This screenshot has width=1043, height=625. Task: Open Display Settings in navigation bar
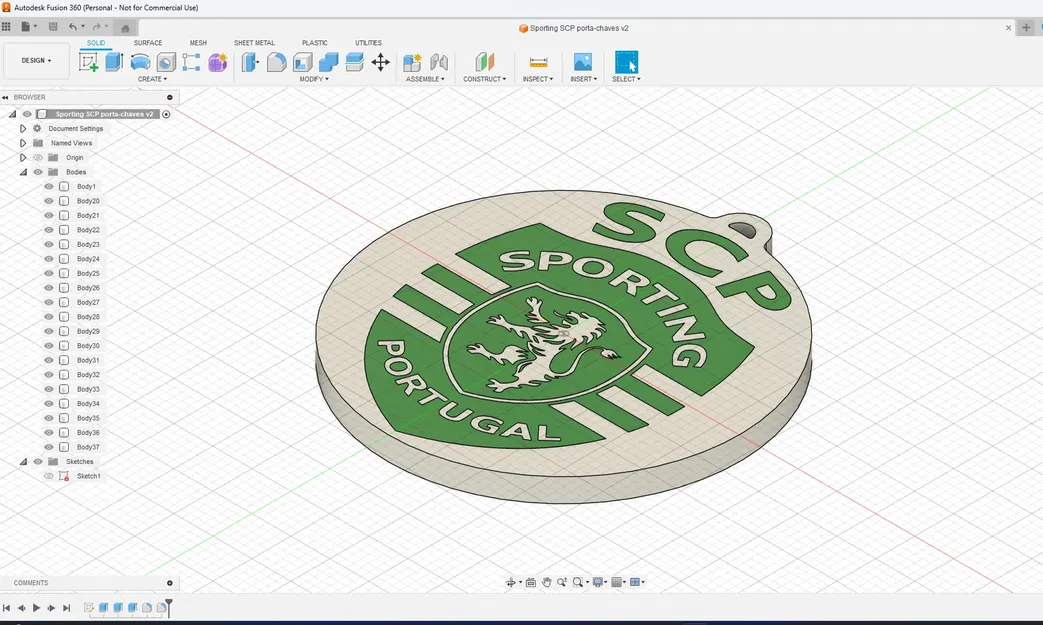(598, 581)
